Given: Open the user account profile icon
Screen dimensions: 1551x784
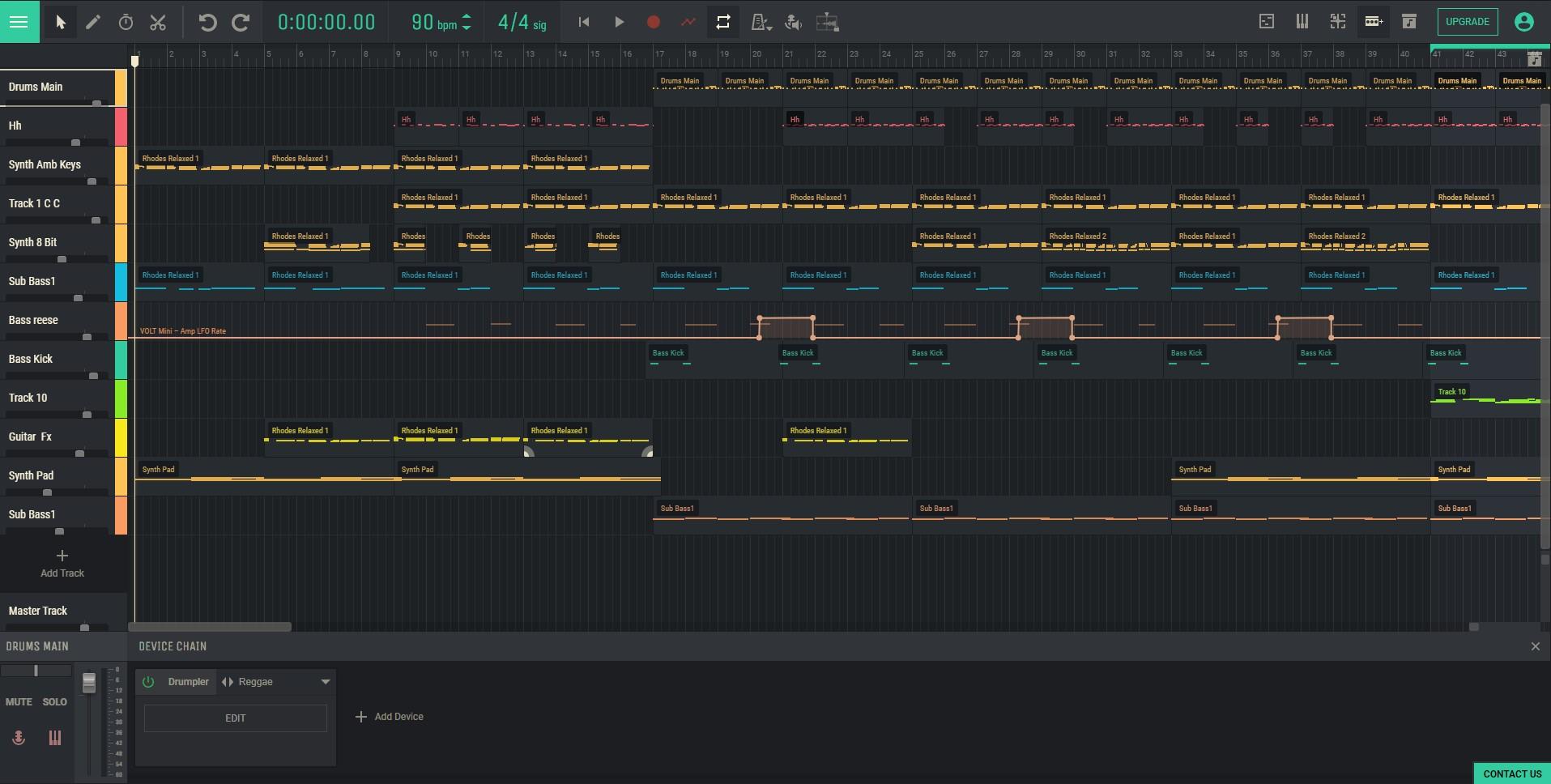Looking at the screenshot, I should coord(1523,22).
